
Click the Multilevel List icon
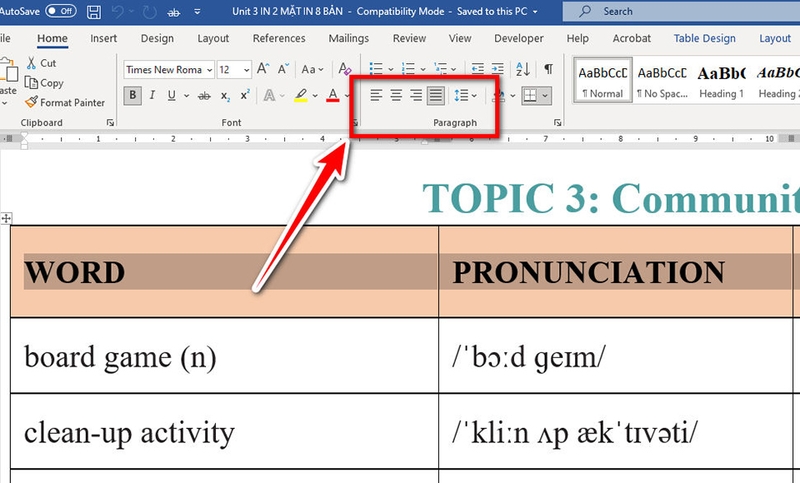440,69
